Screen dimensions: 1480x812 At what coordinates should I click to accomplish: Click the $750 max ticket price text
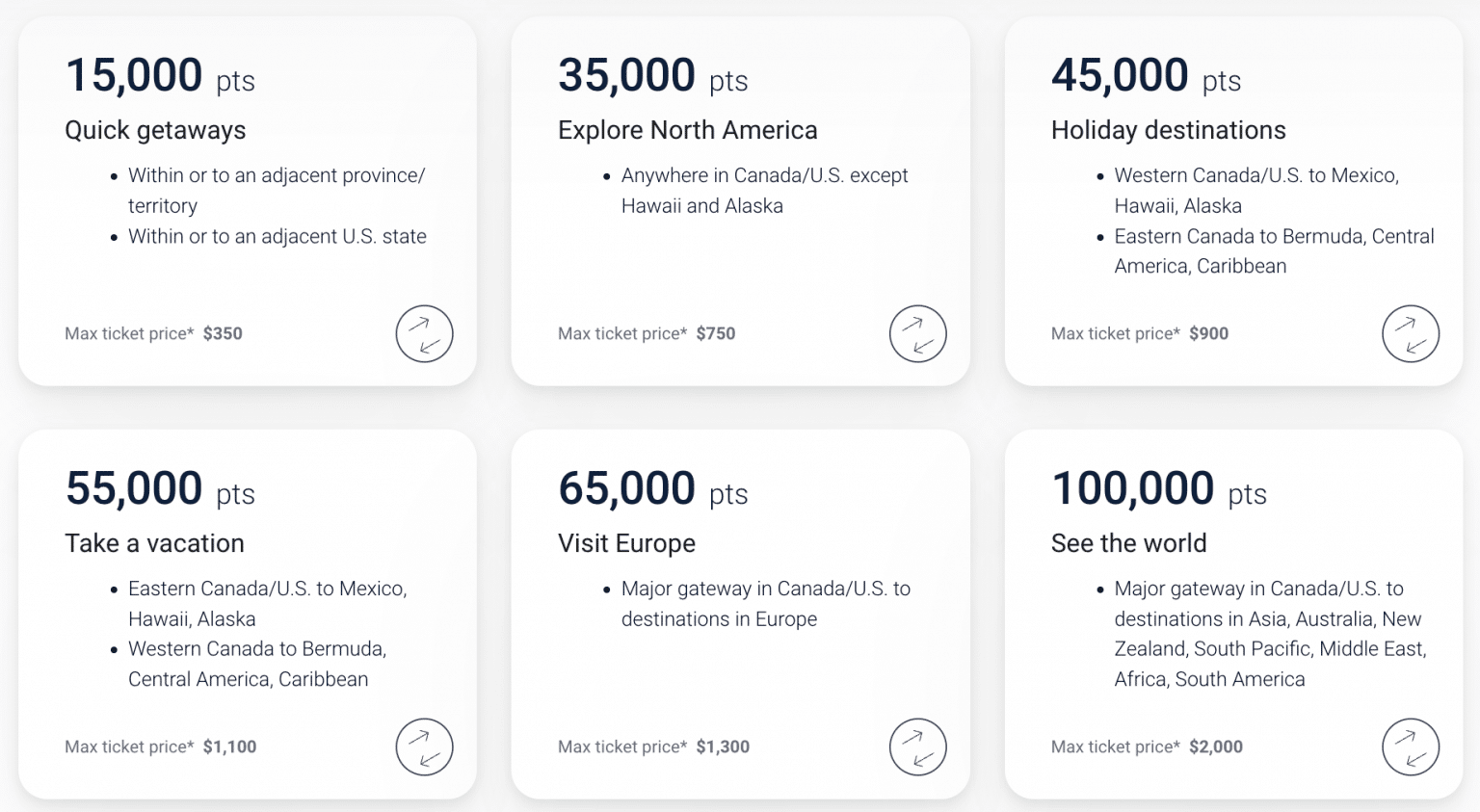click(716, 333)
